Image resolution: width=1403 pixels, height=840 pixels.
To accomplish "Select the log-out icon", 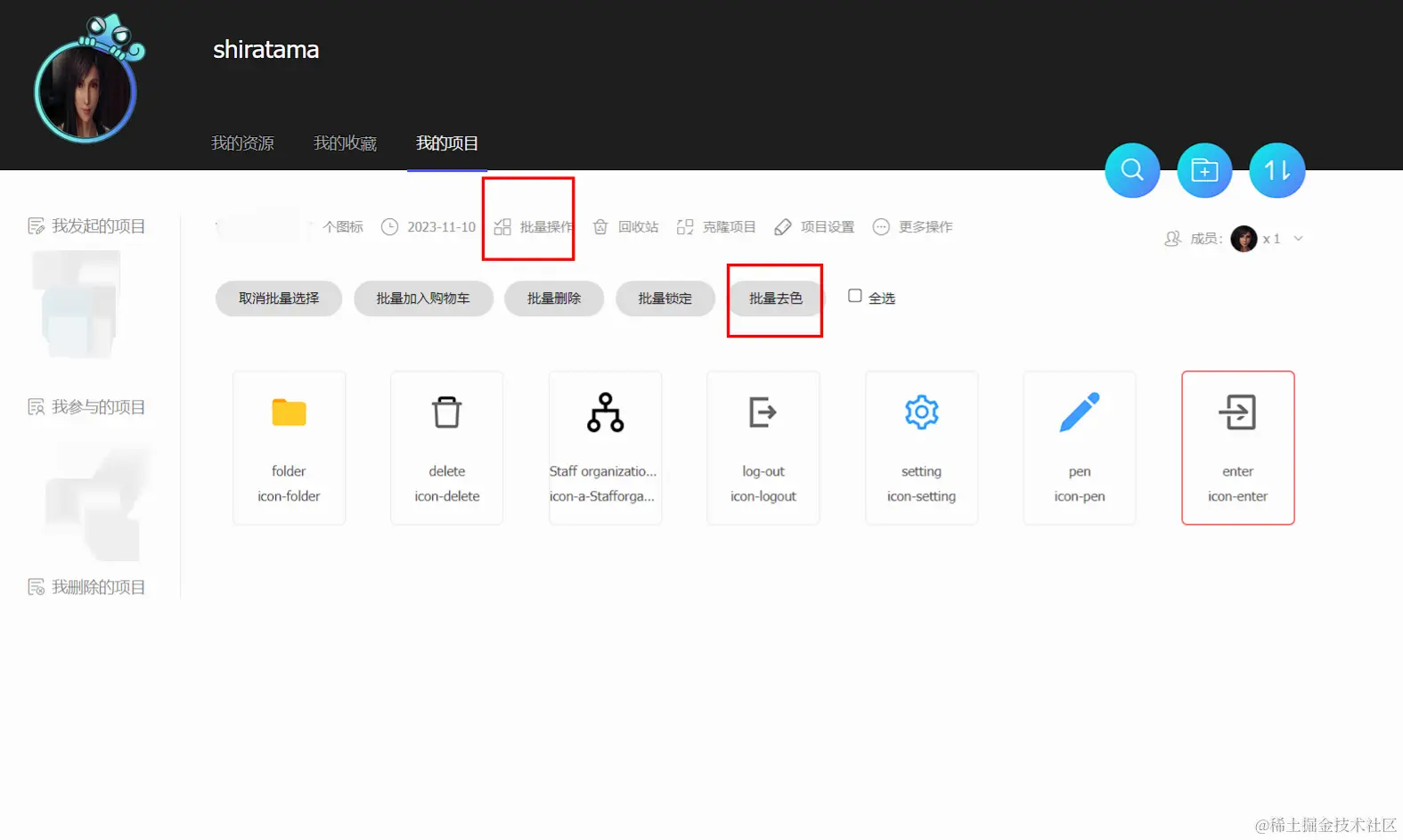I will pos(763,412).
